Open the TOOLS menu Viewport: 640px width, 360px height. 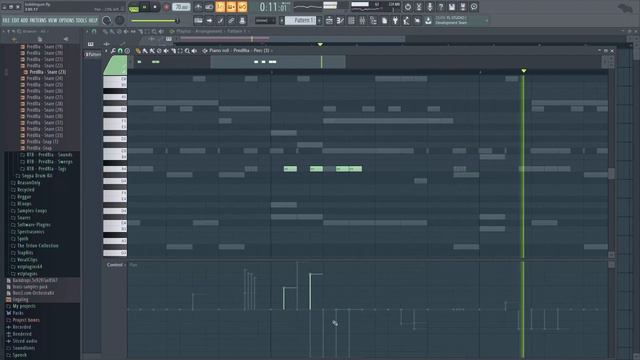(x=81, y=20)
